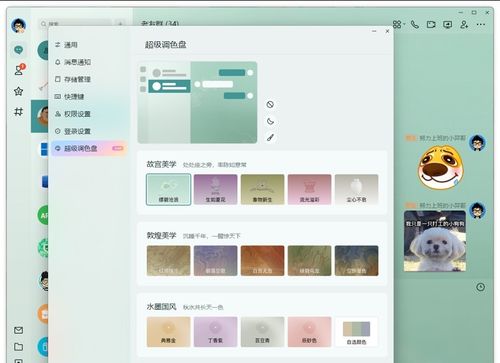The height and width of the screenshot is (363, 500).
Task: Choose the sandy-brown 敦煌美学 texture theme
Action: [169, 261]
